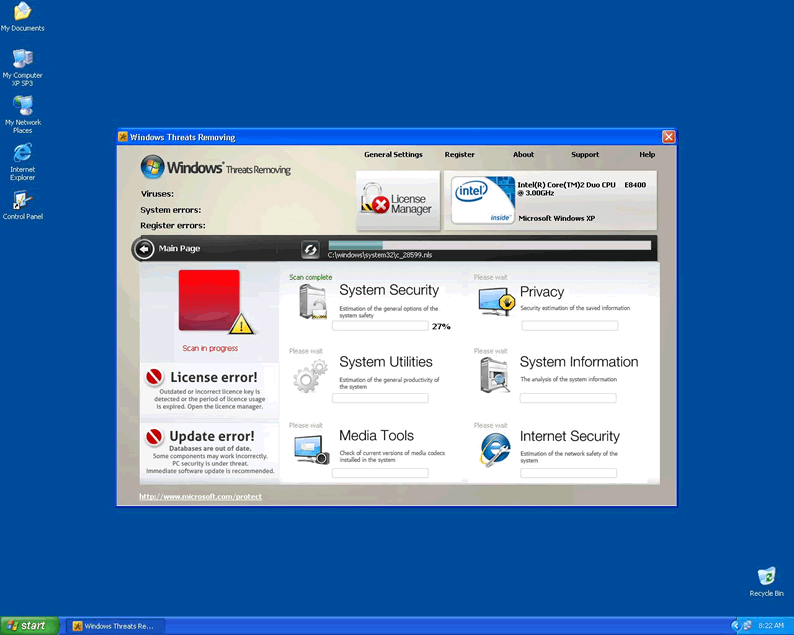Open General Settings menu
Image resolution: width=794 pixels, height=635 pixels.
pos(393,155)
